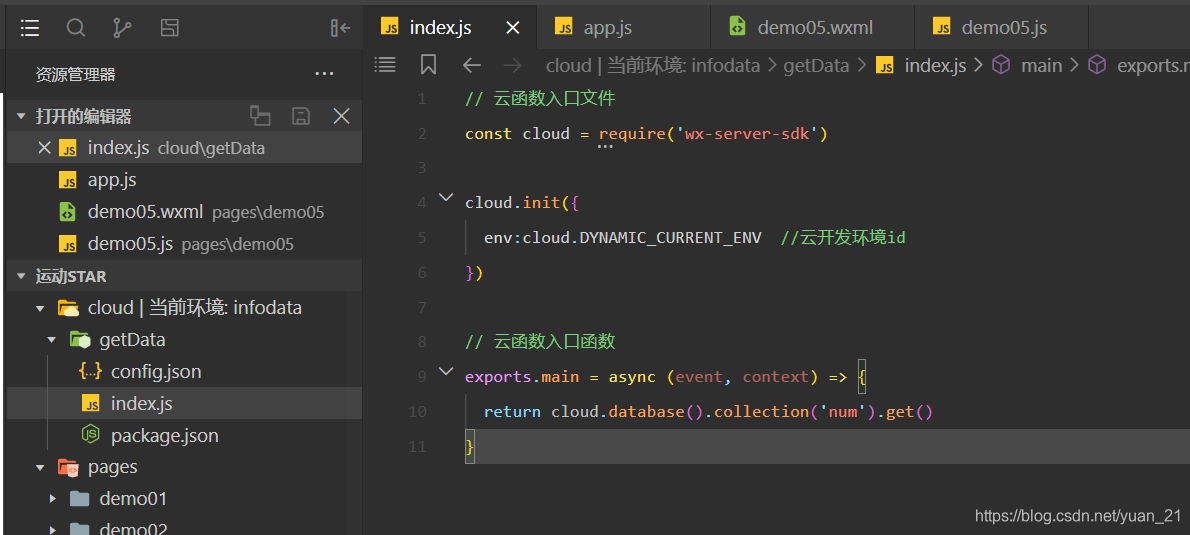This screenshot has height=535, width=1190.
Task: Open the source control branch icon
Action: (121, 28)
